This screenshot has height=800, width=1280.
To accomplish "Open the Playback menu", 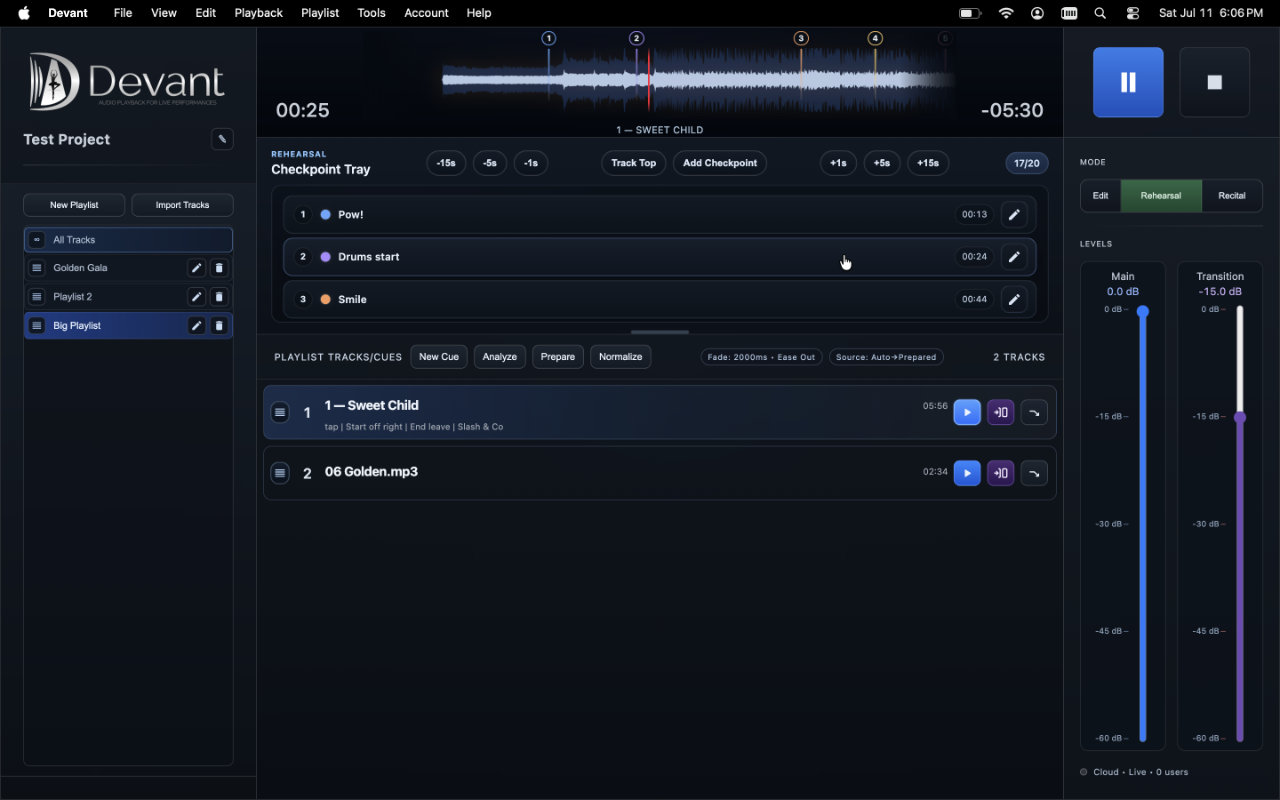I will (258, 13).
